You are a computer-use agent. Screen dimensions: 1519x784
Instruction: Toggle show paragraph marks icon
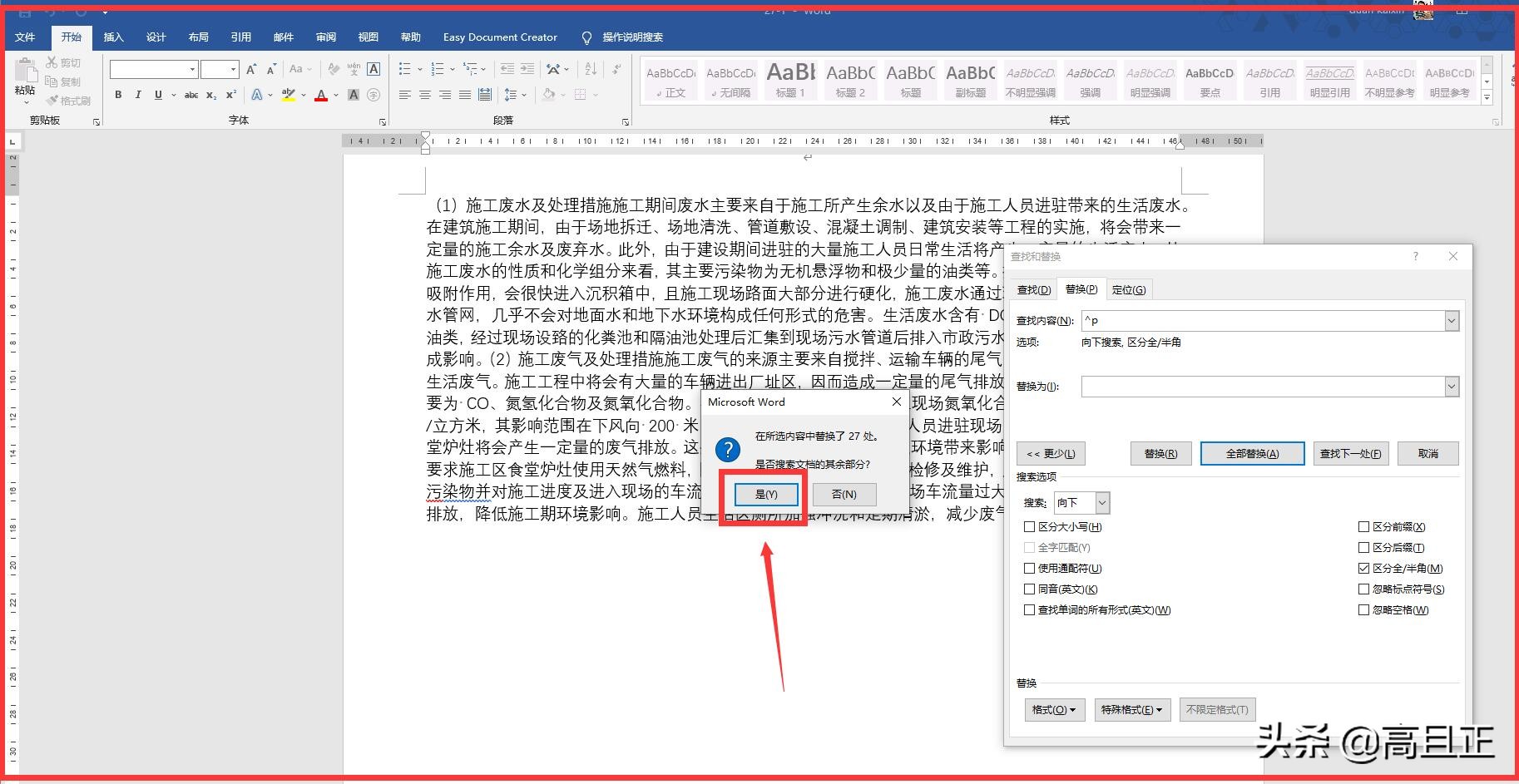pos(616,69)
